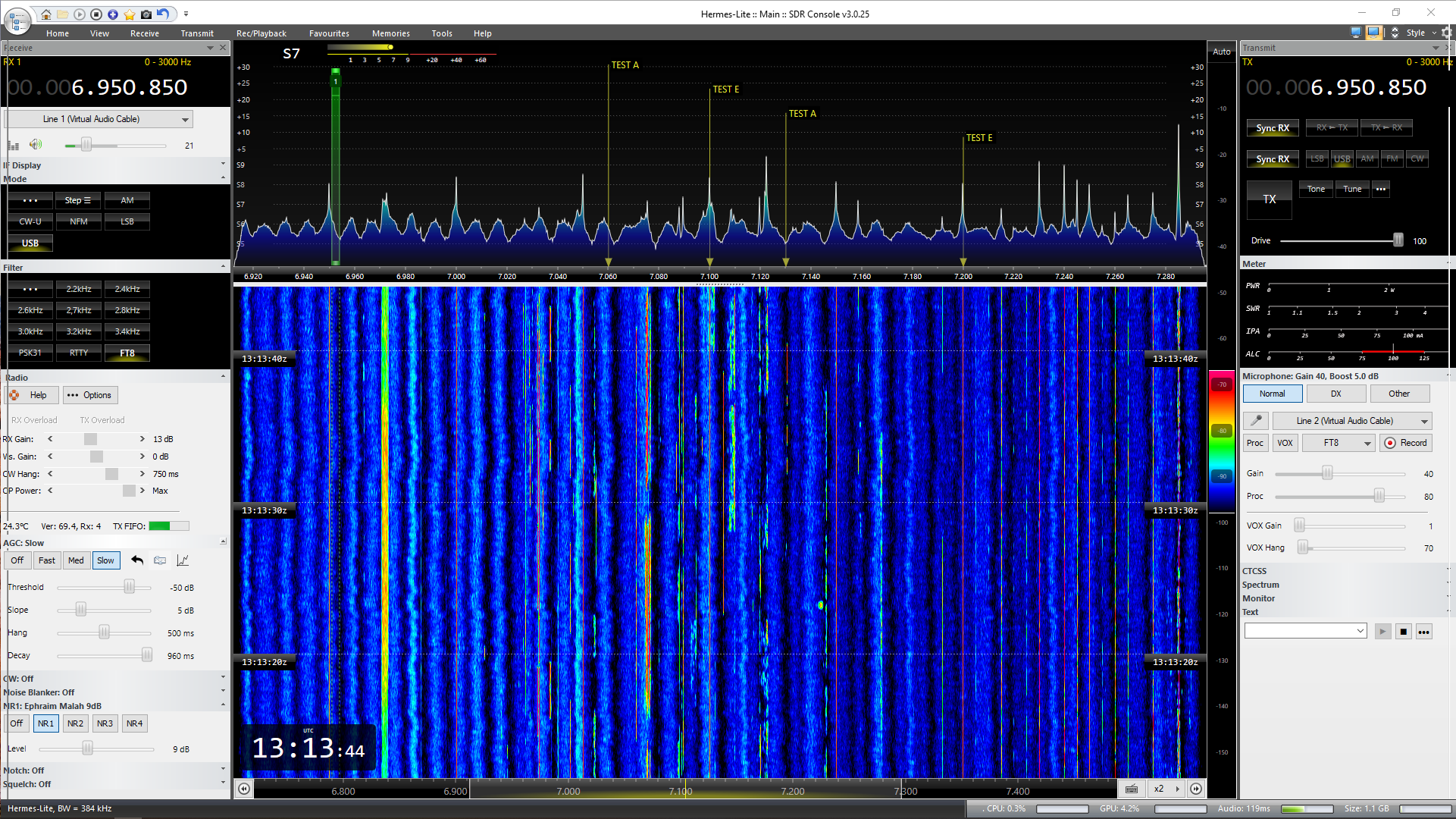Adjust the Drive level slider

(1398, 240)
